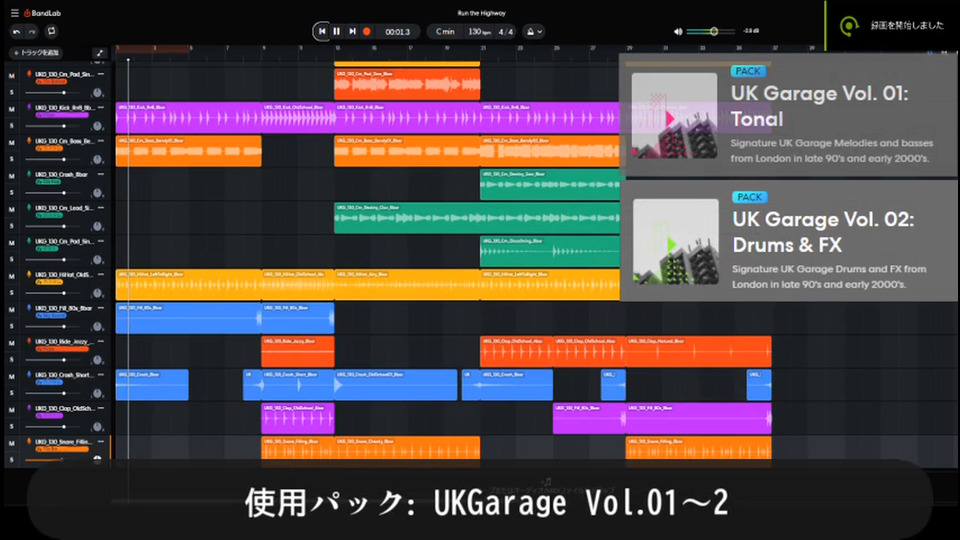Open options menu for Crash_8bar track
The image size is (960, 540).
tap(101, 174)
